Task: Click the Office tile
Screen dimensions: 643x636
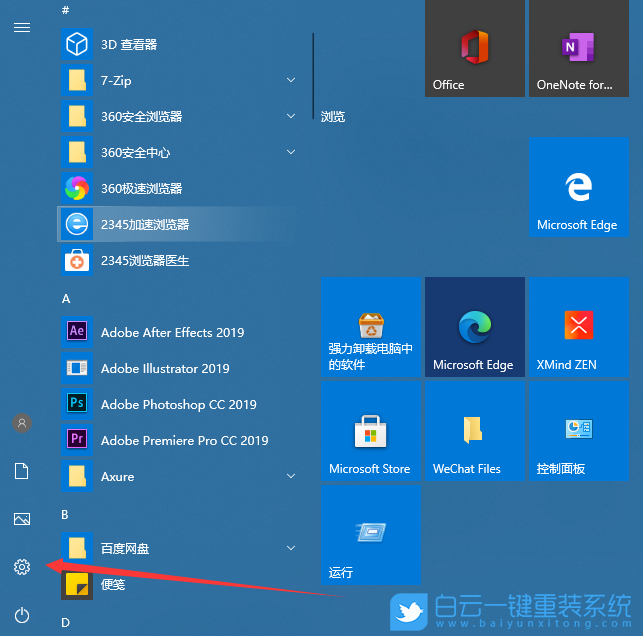Action: click(x=475, y=48)
